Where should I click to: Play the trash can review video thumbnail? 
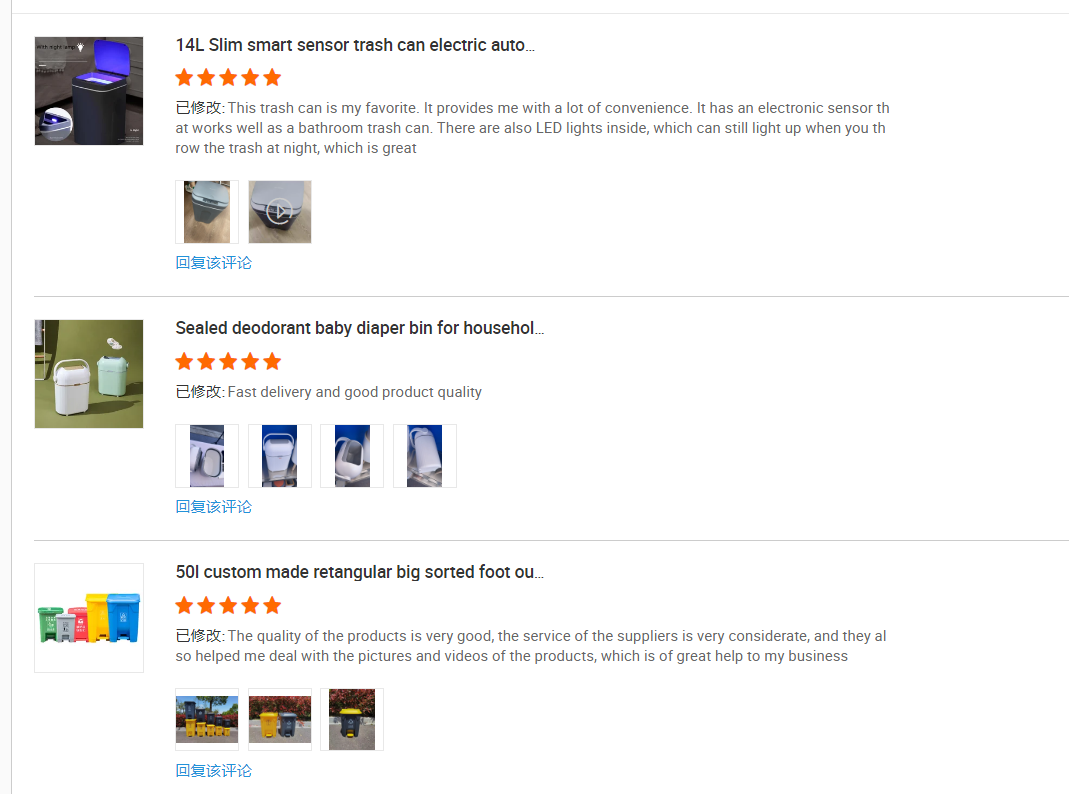click(x=280, y=212)
